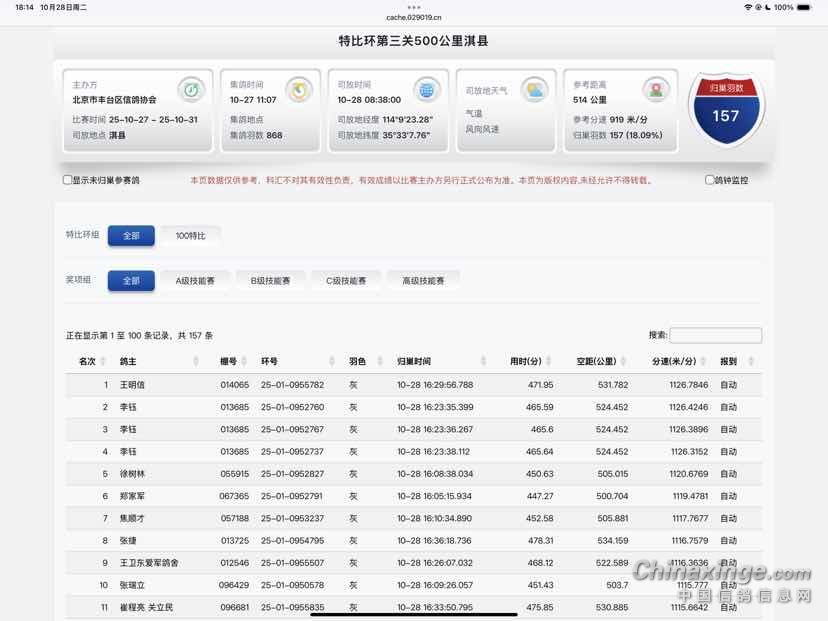Viewport: 828px width, 621px height.
Task: Sort by 分速(米/分) column header
Action: click(x=675, y=361)
